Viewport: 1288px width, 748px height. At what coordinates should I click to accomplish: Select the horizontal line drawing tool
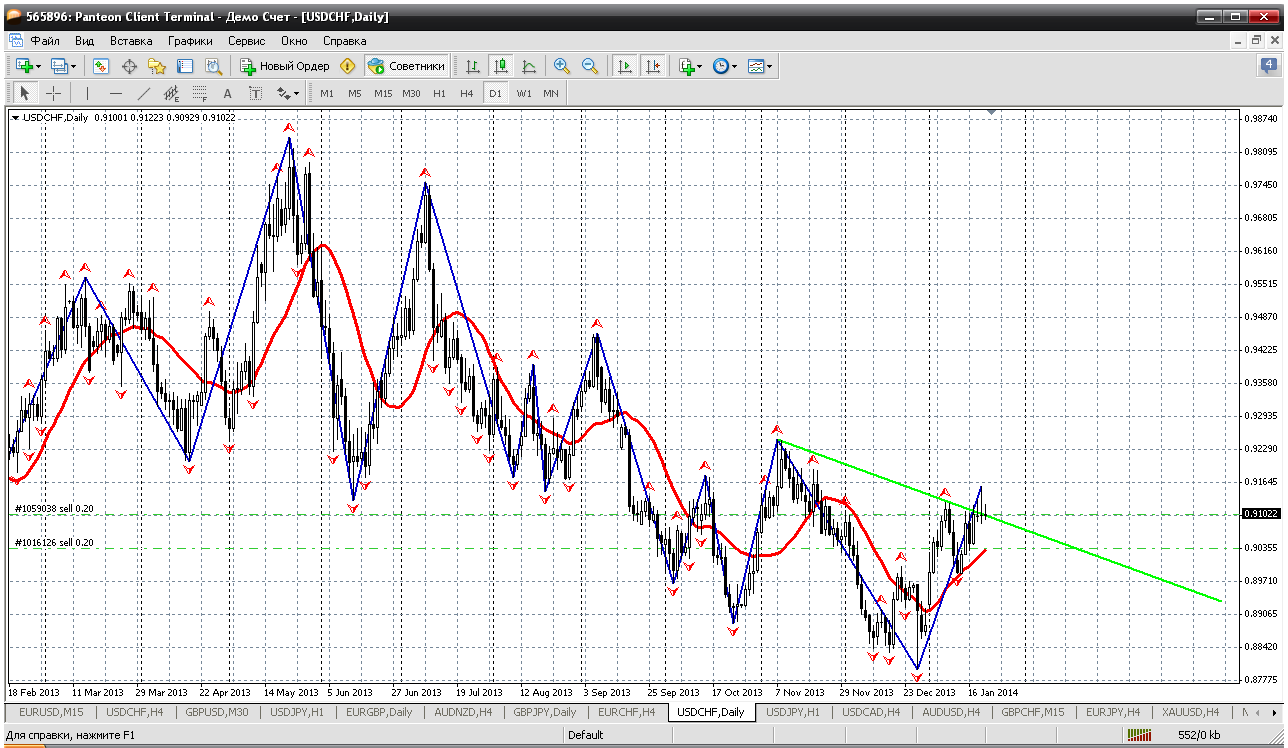(115, 93)
